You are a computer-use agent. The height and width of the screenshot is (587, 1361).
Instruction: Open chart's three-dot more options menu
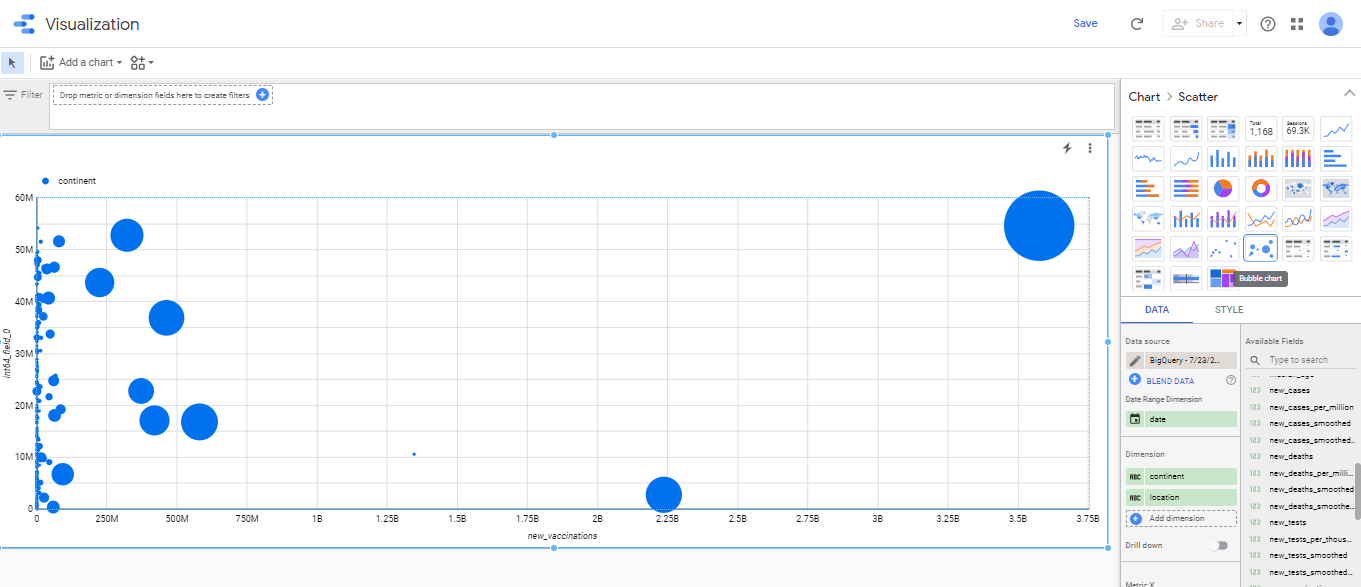click(1090, 148)
